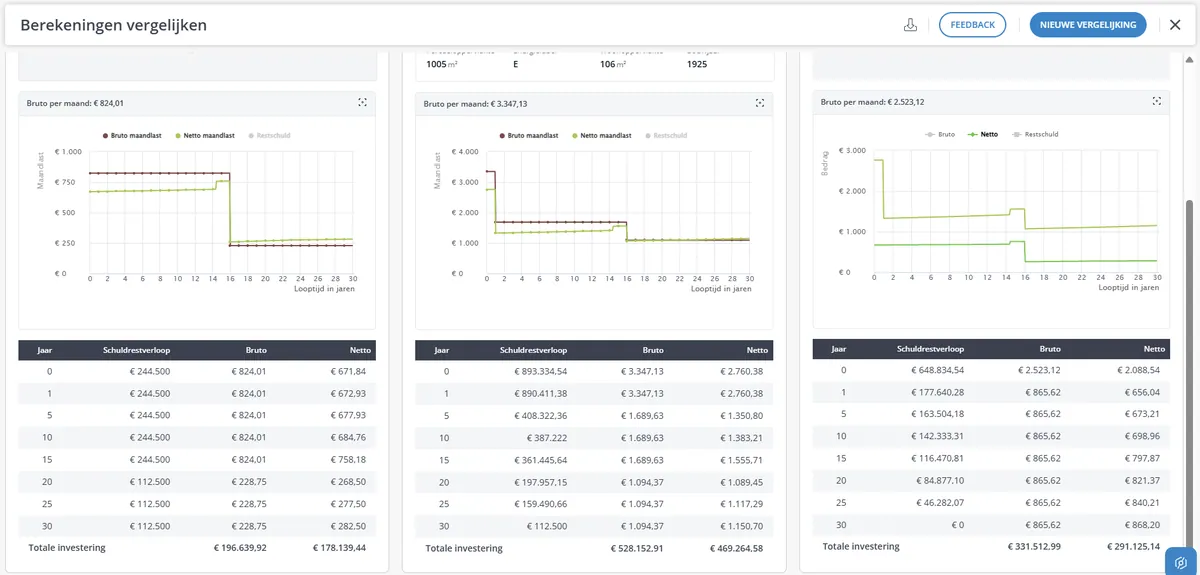The image size is (1200, 575).
Task: Click the € 1.089,45 netto cell
Action: (743, 482)
